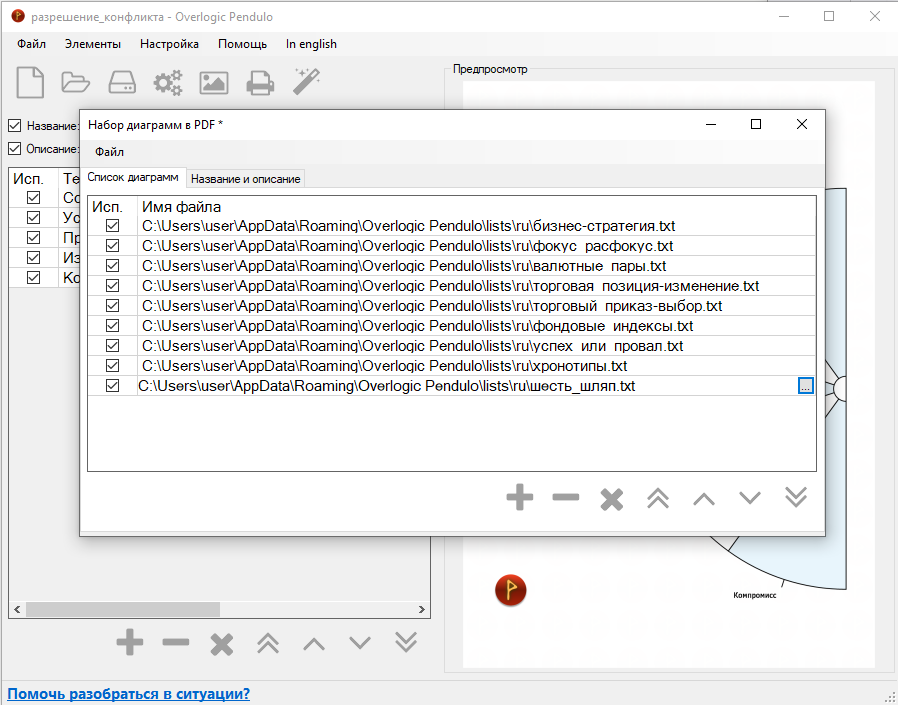The image size is (898, 705).
Task: Add a diagram with dialog plus icon
Action: pyautogui.click(x=519, y=497)
